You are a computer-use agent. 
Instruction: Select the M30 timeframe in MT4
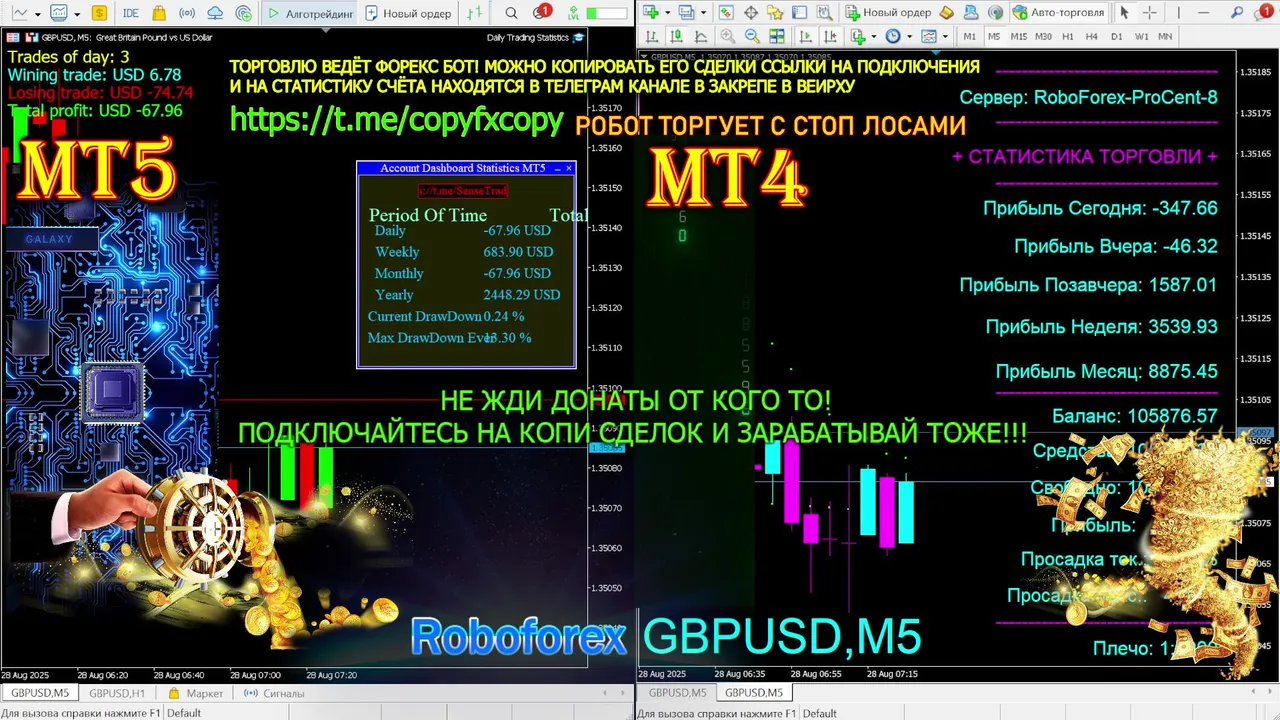coord(1043,36)
